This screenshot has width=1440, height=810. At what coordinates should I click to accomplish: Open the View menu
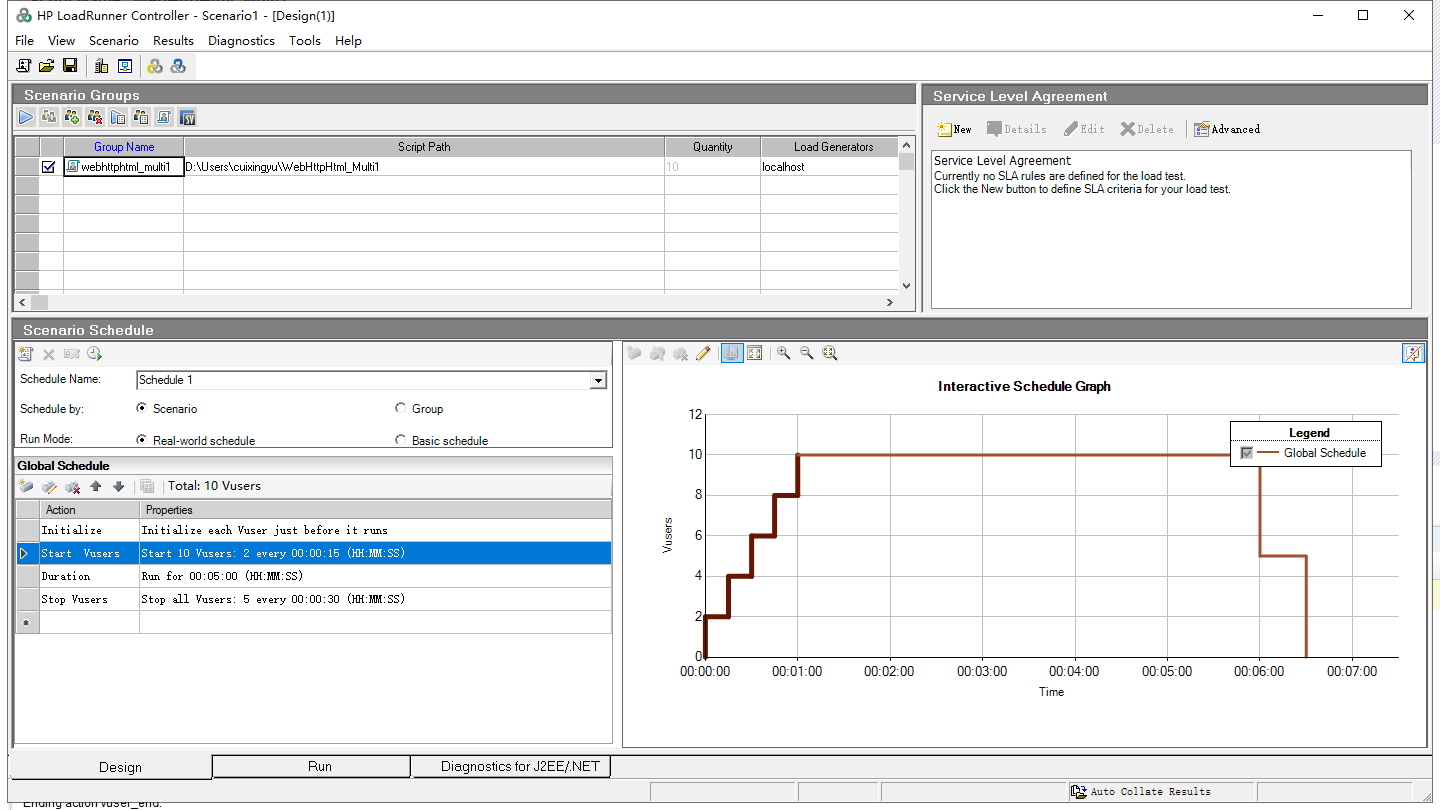click(62, 40)
